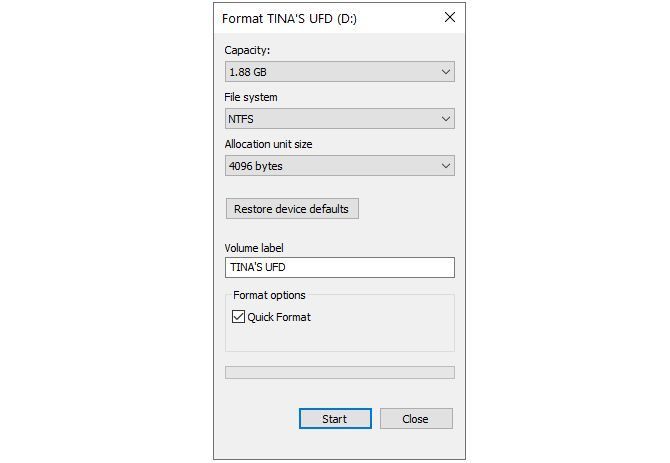The height and width of the screenshot is (463, 670).
Task: Click into the Volume label text field
Action: (339, 268)
